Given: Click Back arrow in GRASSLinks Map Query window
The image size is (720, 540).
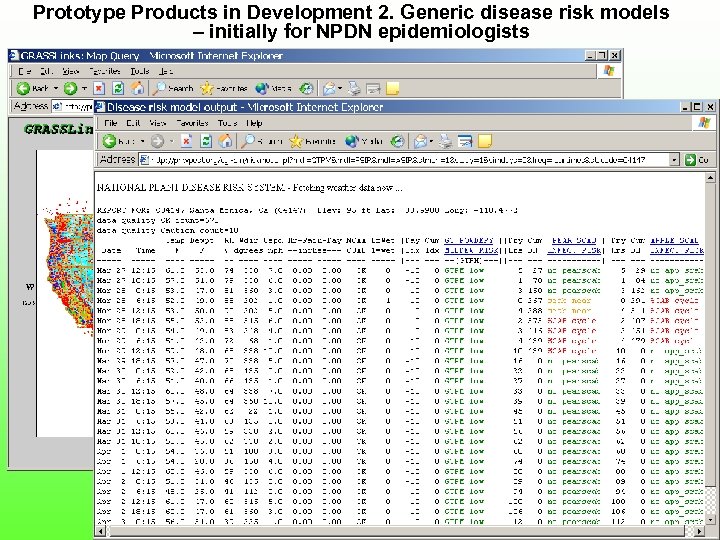Looking at the screenshot, I should click(x=23, y=88).
